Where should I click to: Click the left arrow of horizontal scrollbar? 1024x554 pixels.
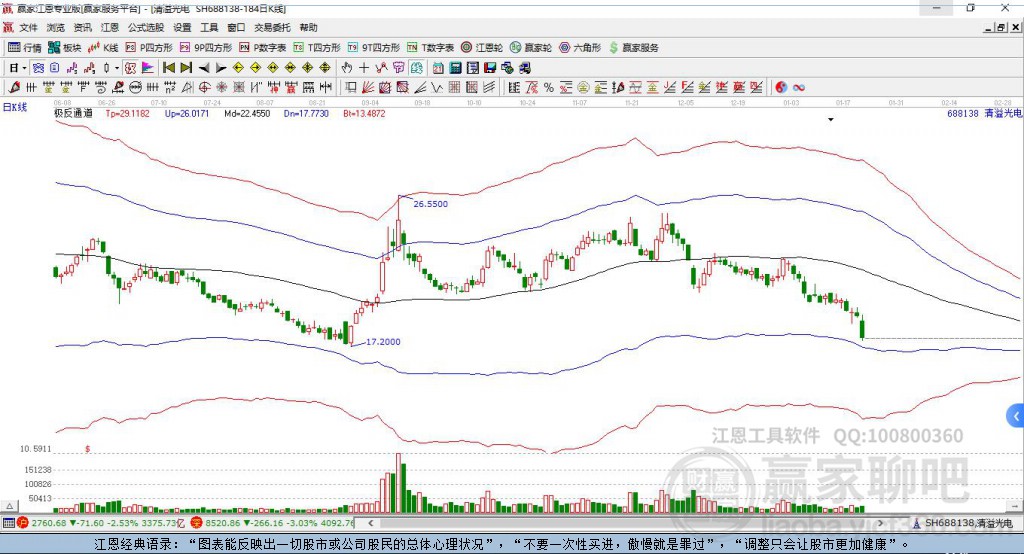pyautogui.click(x=370, y=523)
